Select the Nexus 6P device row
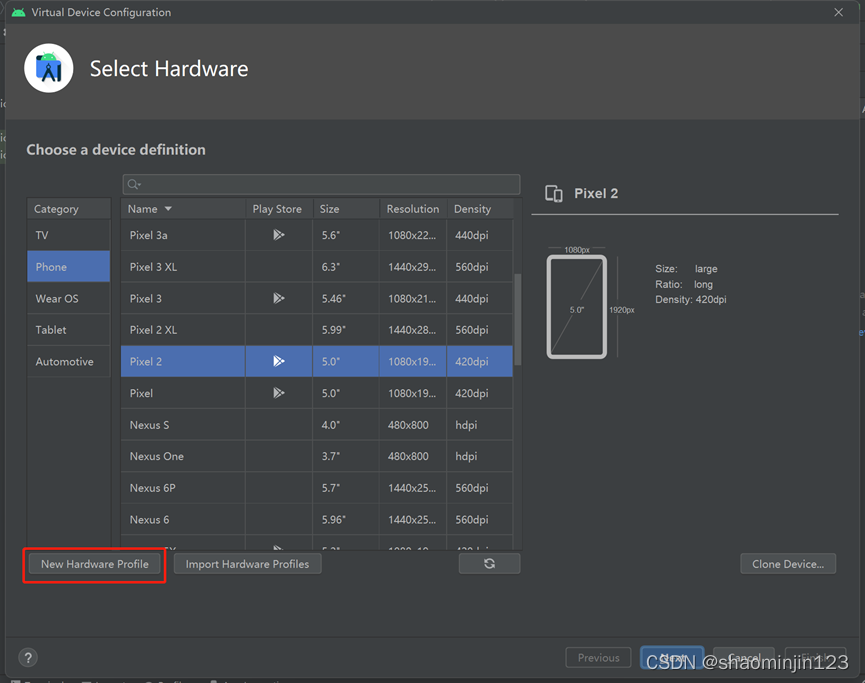 pos(317,488)
